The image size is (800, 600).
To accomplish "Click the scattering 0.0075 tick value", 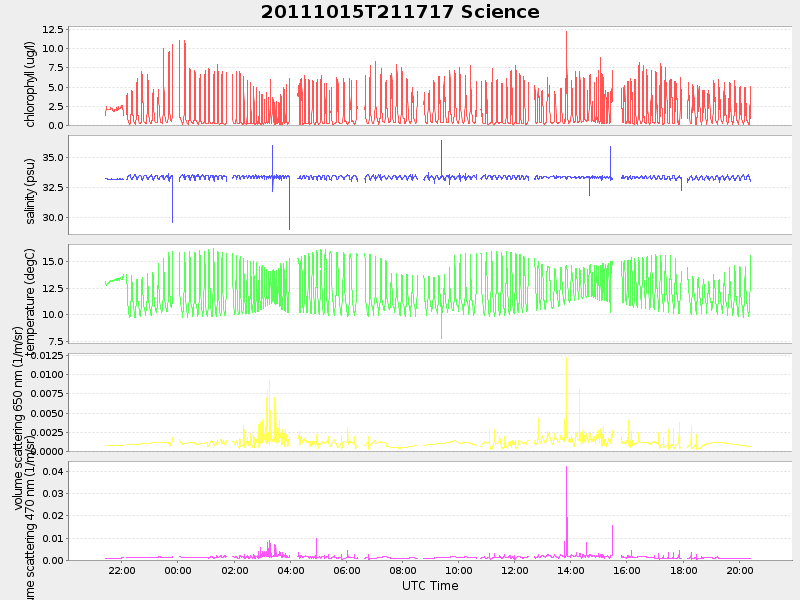I will coord(47,393).
